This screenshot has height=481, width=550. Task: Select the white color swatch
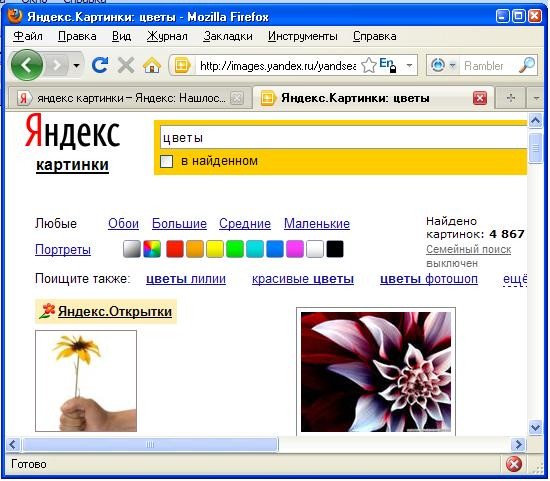(x=315, y=249)
